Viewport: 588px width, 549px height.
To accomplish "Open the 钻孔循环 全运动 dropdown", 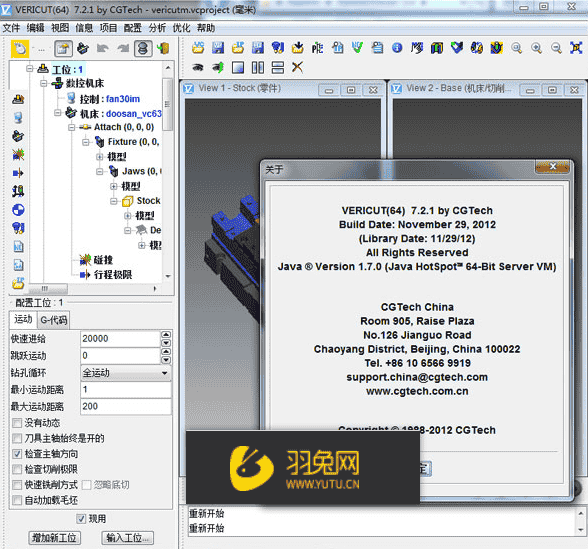I will tap(126, 373).
